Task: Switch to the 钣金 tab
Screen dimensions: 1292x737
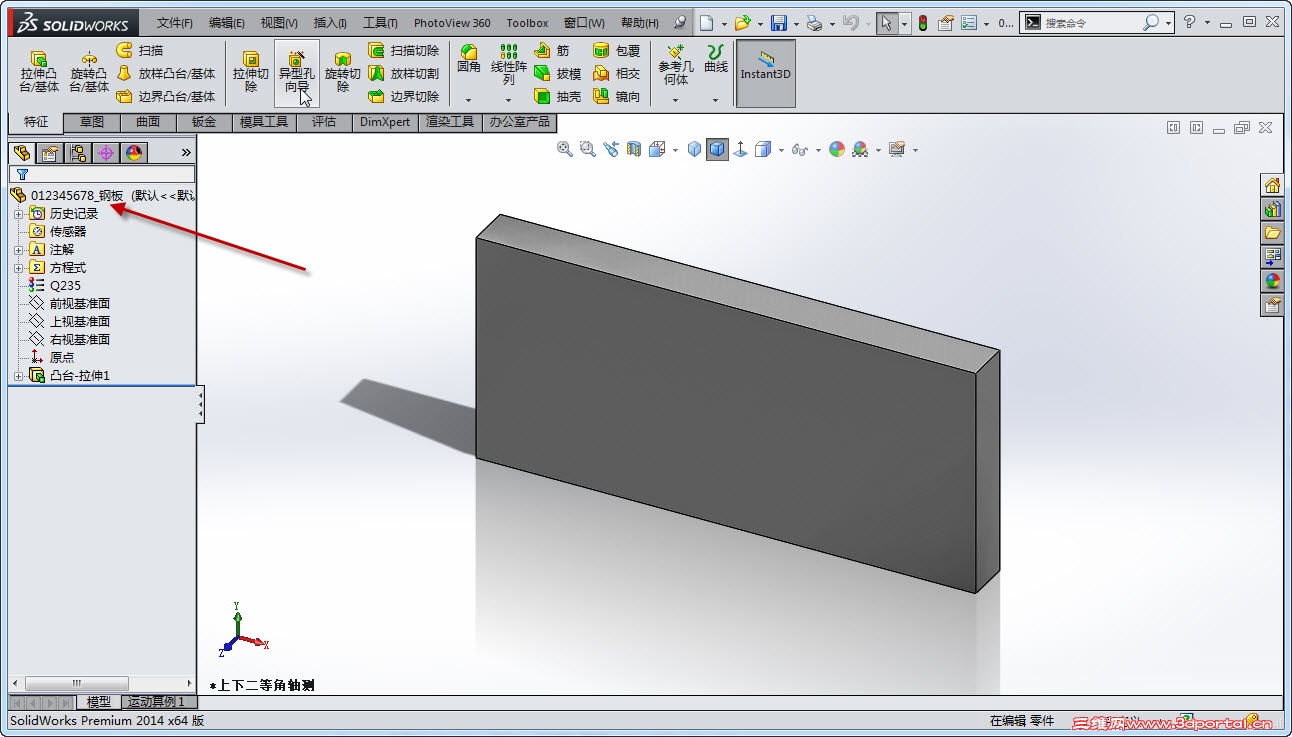Action: point(204,122)
